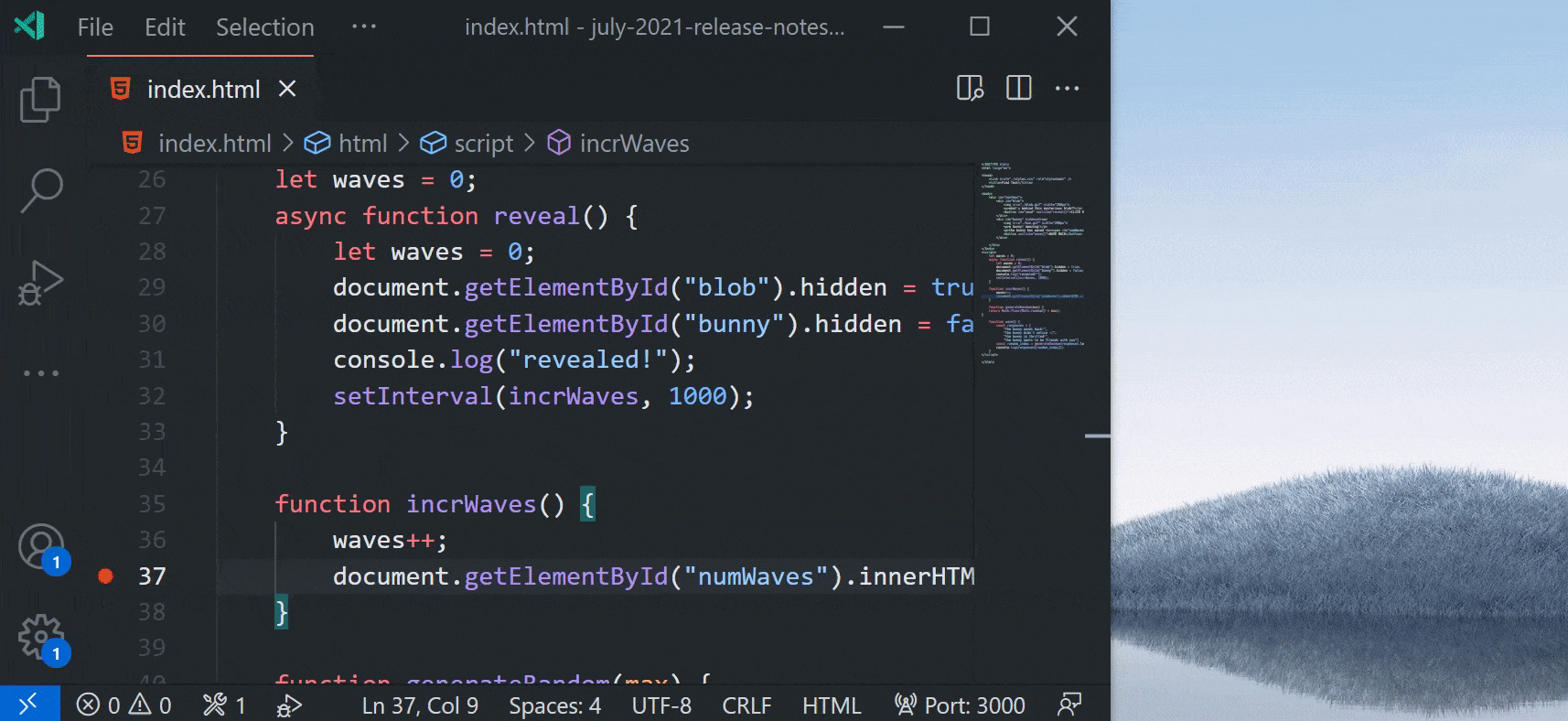Screen dimensions: 1568x721
Task: Expand the script breadcrumb segment
Action: pyautogui.click(x=467, y=144)
